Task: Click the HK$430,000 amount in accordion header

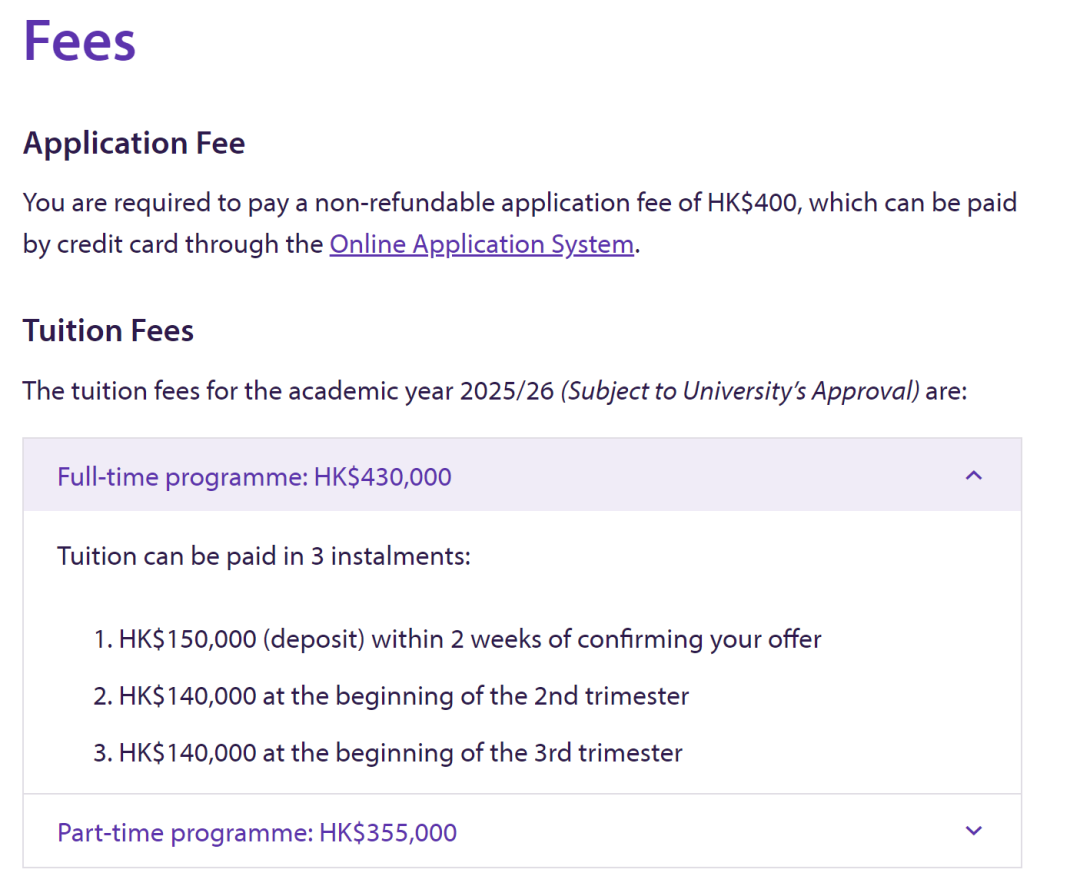Action: (382, 477)
